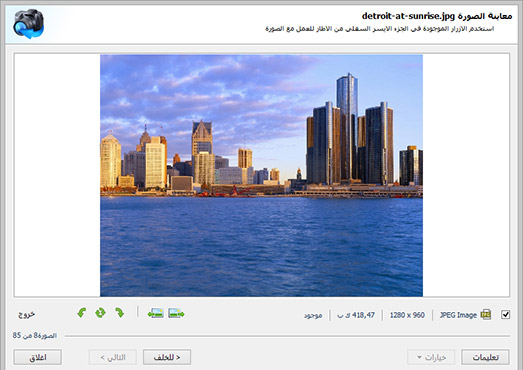Go to previous image with left-arrow picture icon
523x370 pixels.
(155, 313)
